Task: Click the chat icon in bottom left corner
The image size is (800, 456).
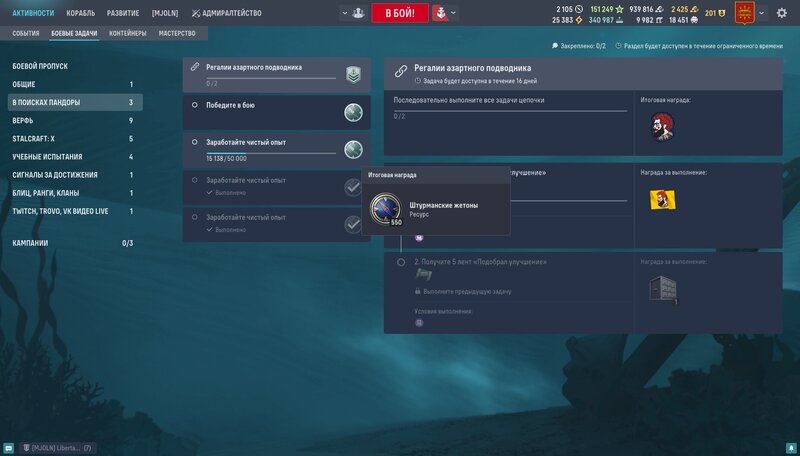Action: [x=9, y=447]
